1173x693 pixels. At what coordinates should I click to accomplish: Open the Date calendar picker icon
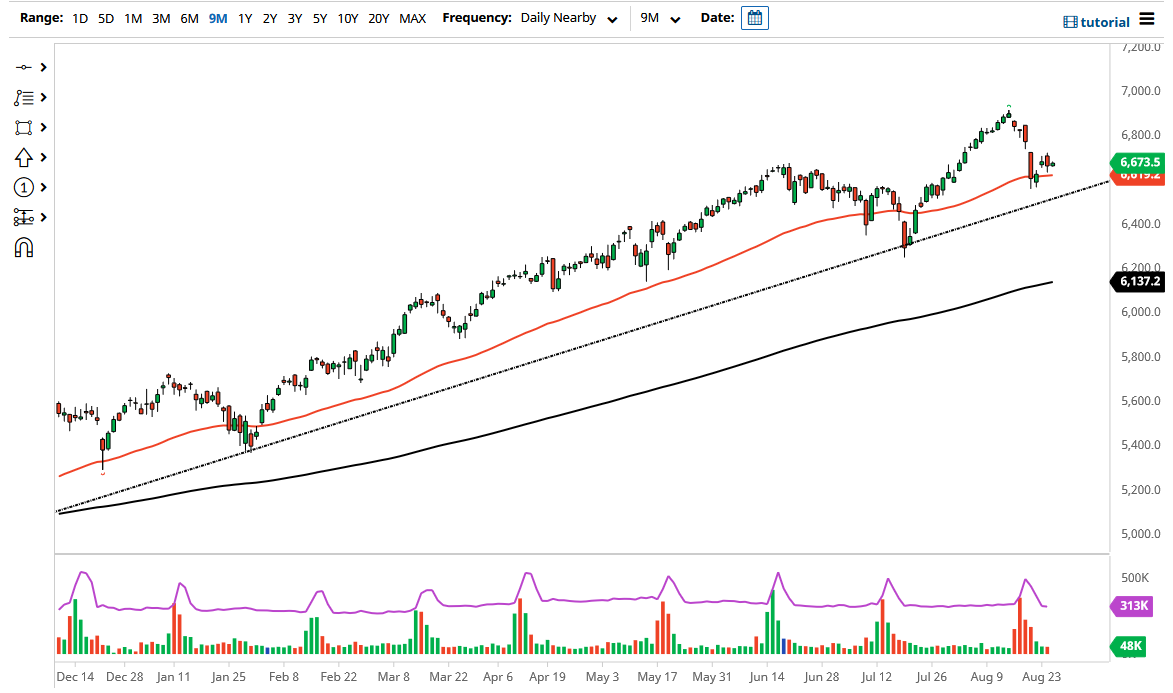[754, 17]
